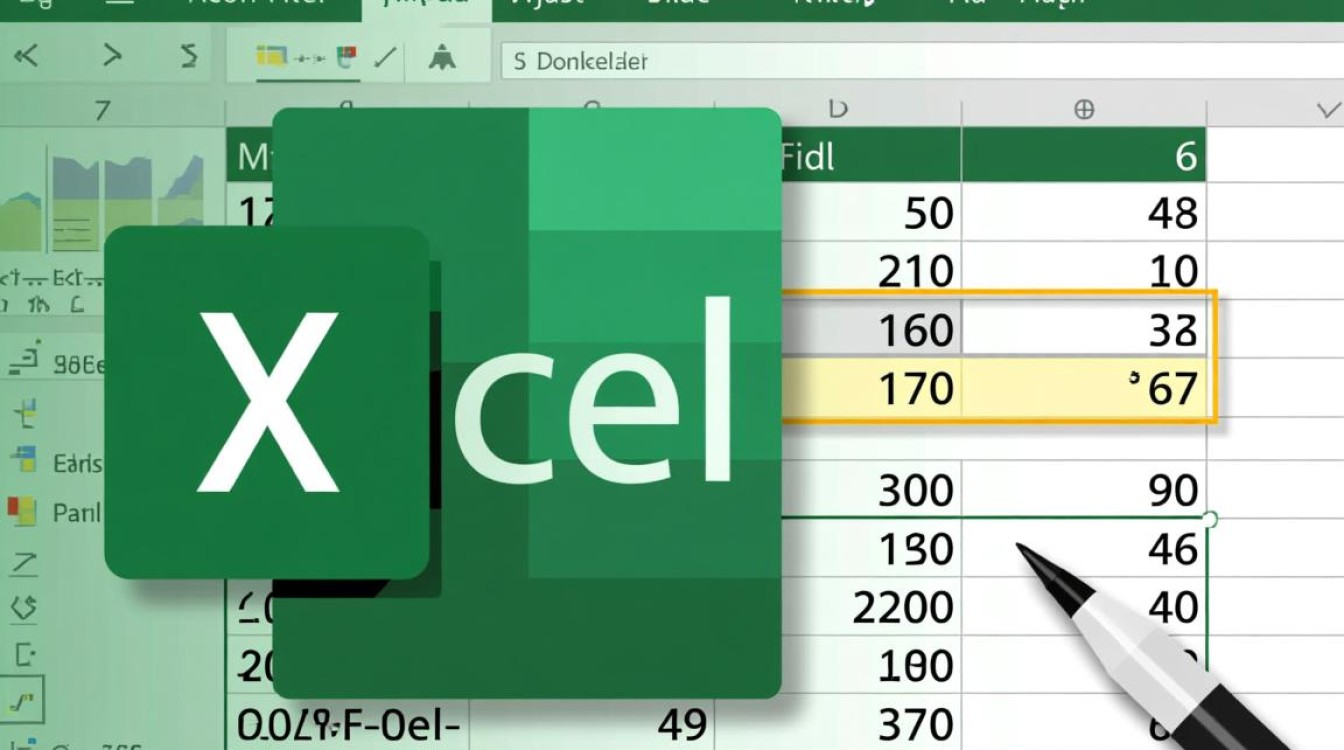Click the red and yellow Panl icon
The width and height of the screenshot is (1344, 750).
22,512
